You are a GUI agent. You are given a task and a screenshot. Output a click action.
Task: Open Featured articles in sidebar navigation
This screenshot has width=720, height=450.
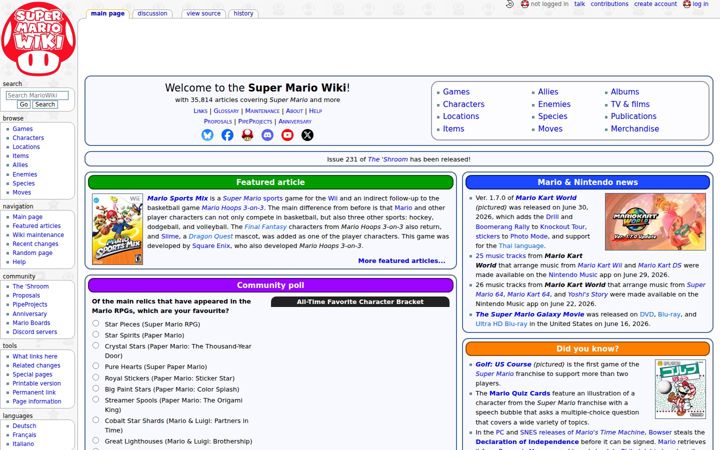point(36,226)
